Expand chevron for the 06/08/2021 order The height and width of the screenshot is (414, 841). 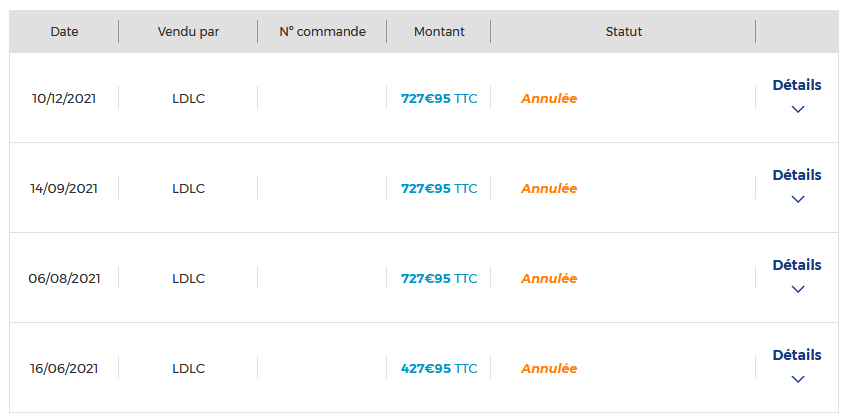[797, 289]
